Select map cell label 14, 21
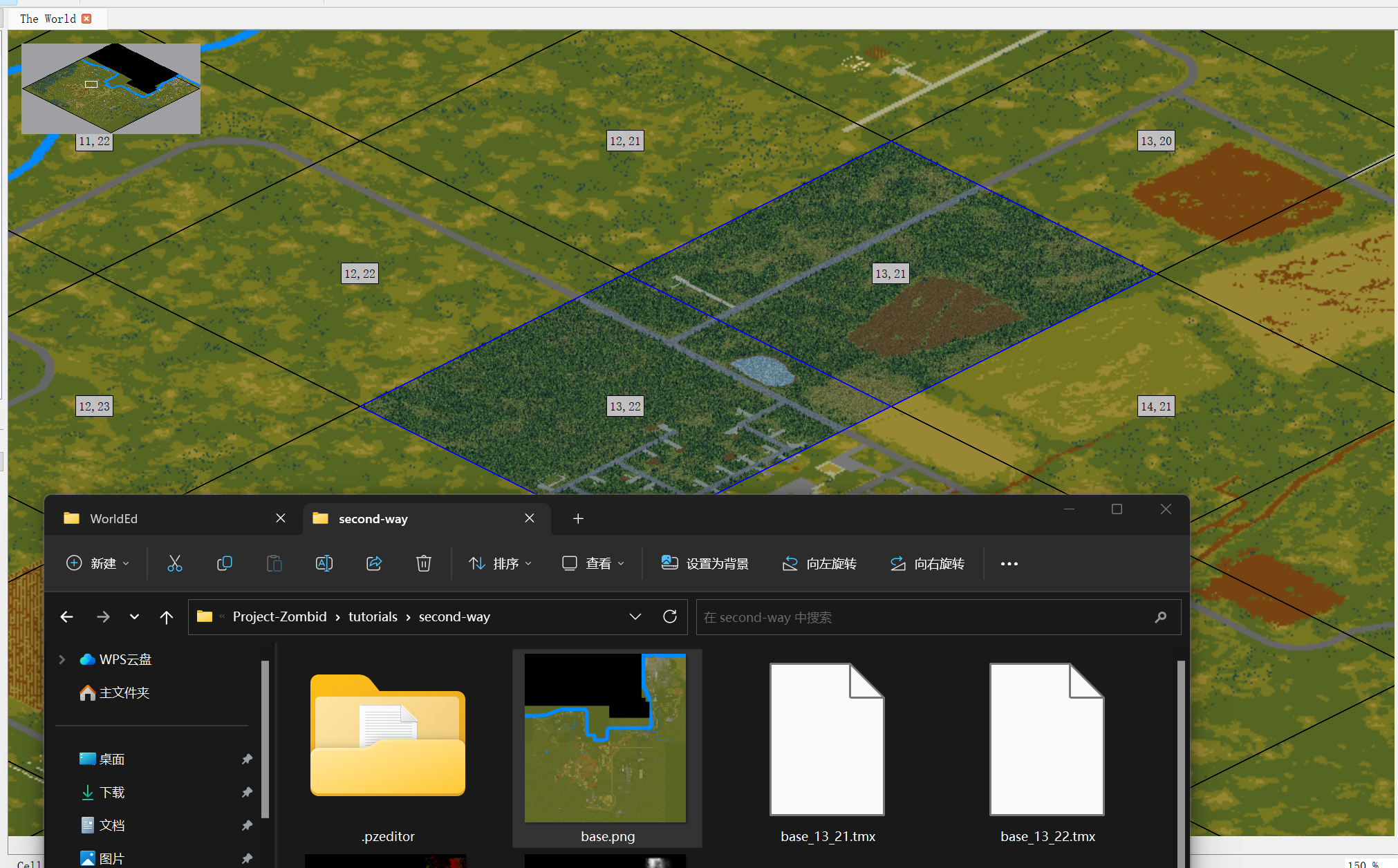This screenshot has height=868, width=1398. tap(1157, 406)
